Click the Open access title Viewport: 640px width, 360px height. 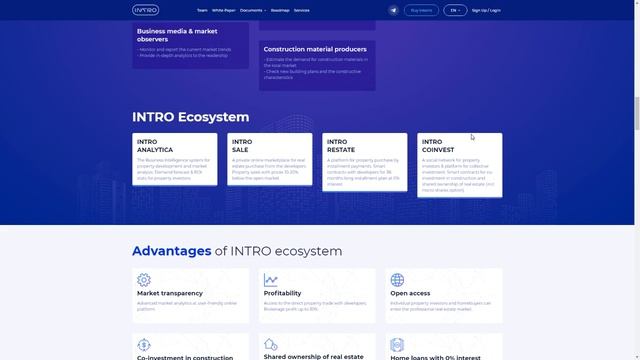(410, 293)
